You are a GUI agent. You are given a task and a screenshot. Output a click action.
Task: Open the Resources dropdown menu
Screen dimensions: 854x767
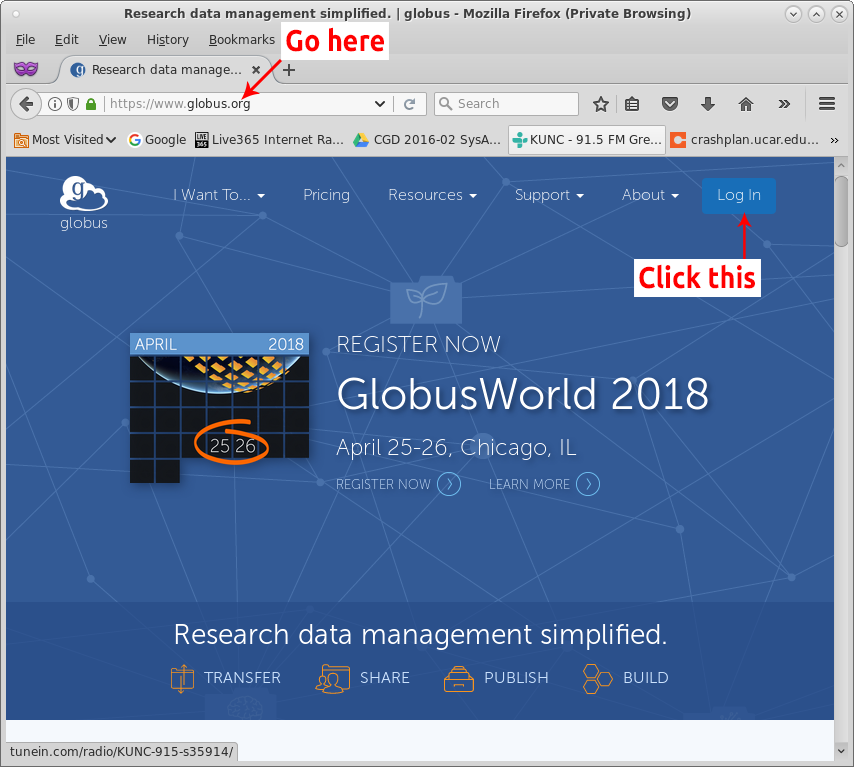tap(432, 195)
